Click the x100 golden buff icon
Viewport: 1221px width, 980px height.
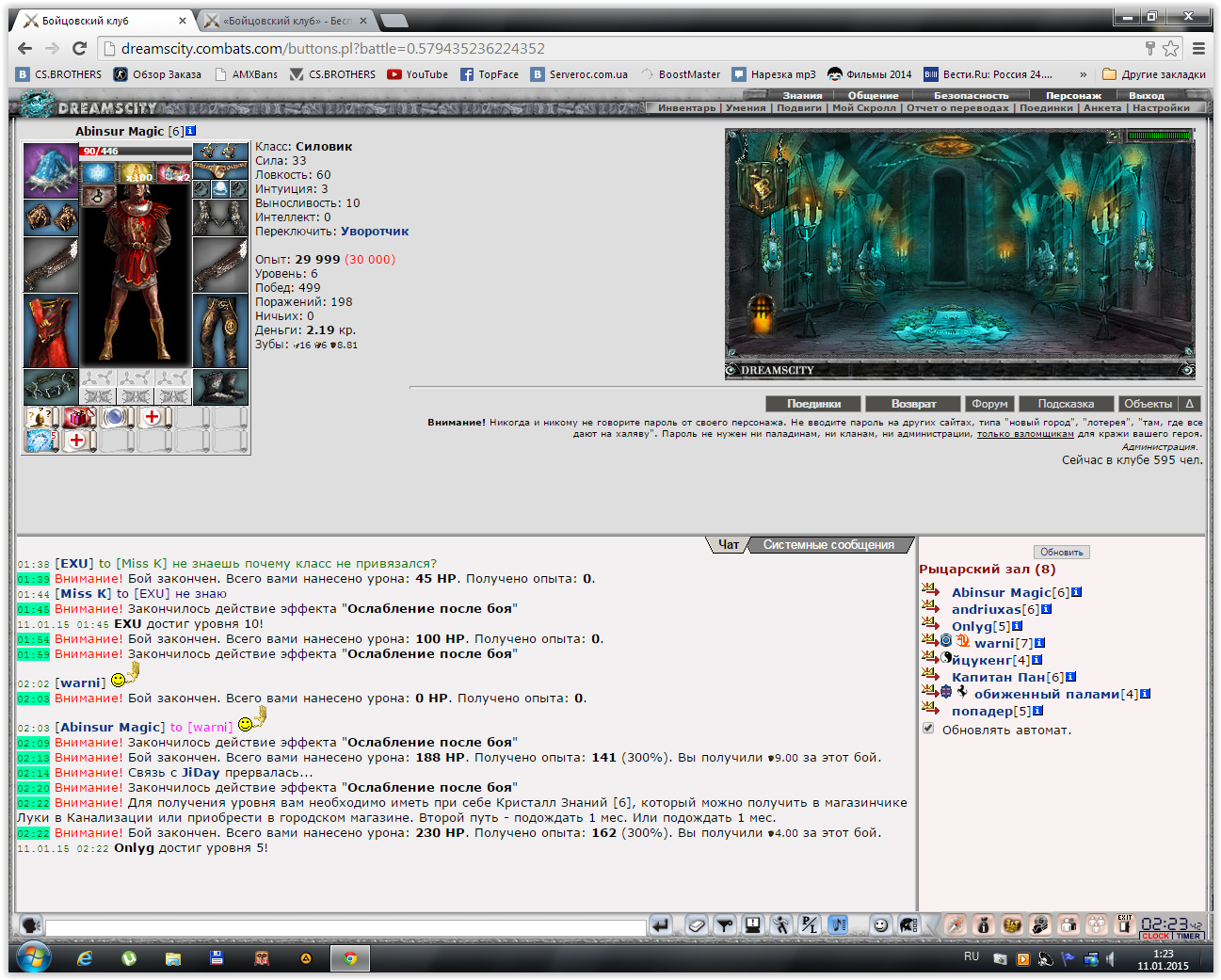(x=137, y=172)
